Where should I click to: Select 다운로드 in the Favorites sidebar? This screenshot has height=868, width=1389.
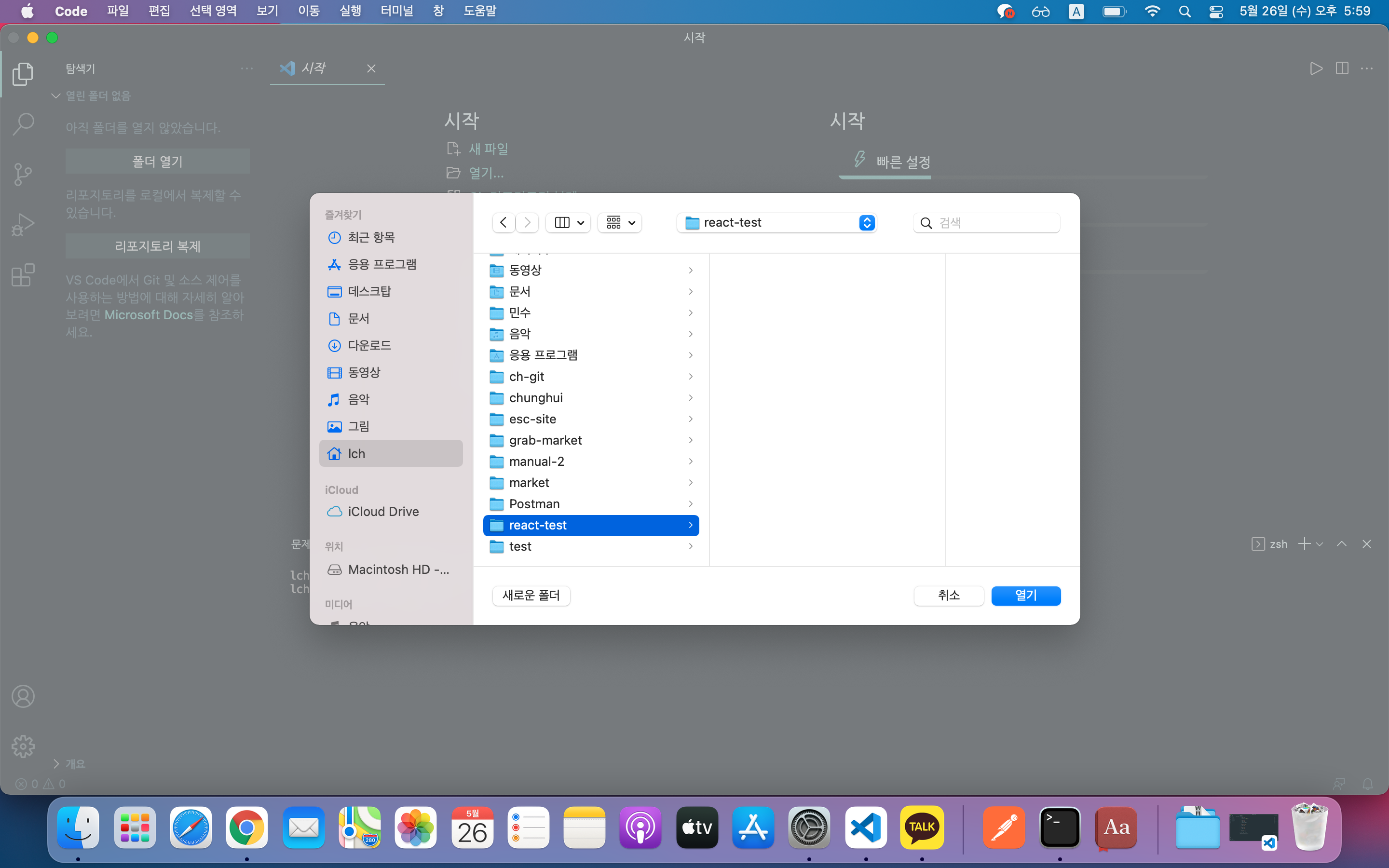pyautogui.click(x=369, y=345)
